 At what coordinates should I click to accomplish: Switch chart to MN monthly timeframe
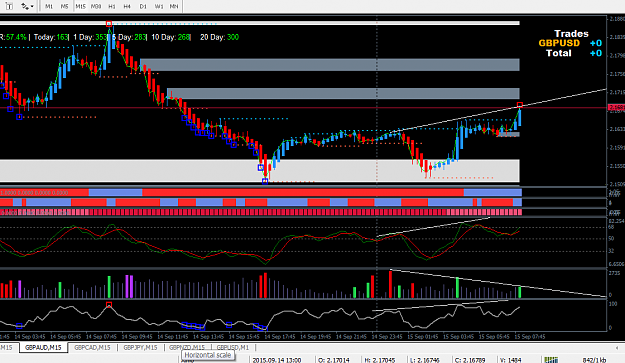point(174,6)
